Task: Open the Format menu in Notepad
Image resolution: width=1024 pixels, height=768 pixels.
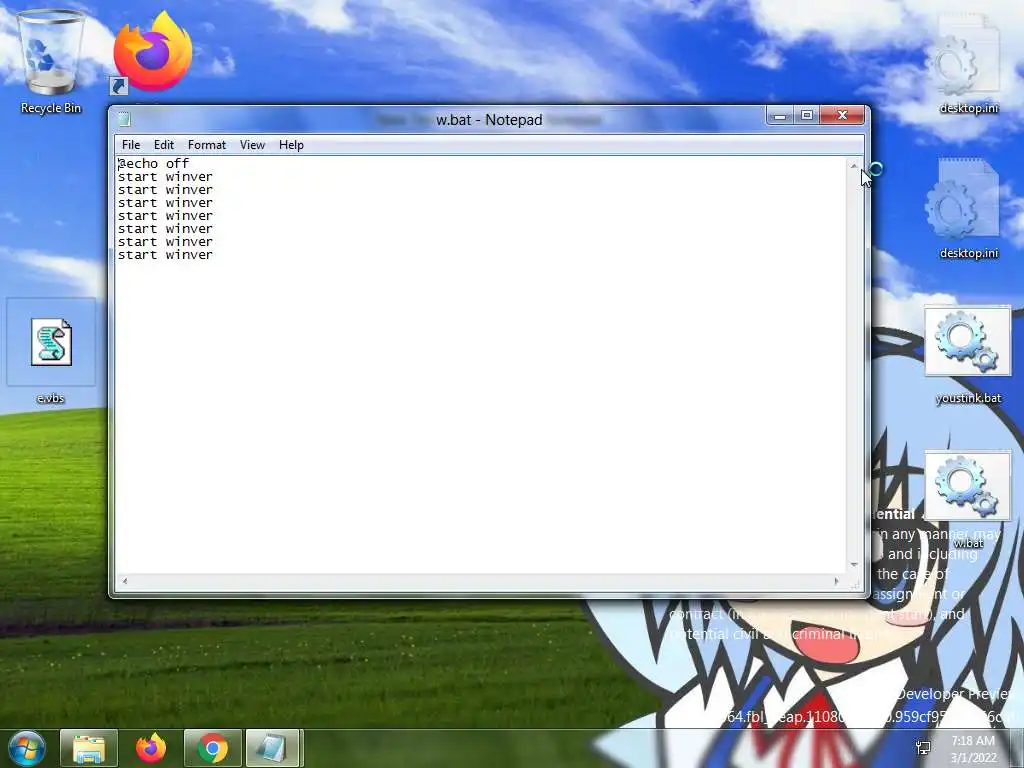Action: (x=206, y=145)
